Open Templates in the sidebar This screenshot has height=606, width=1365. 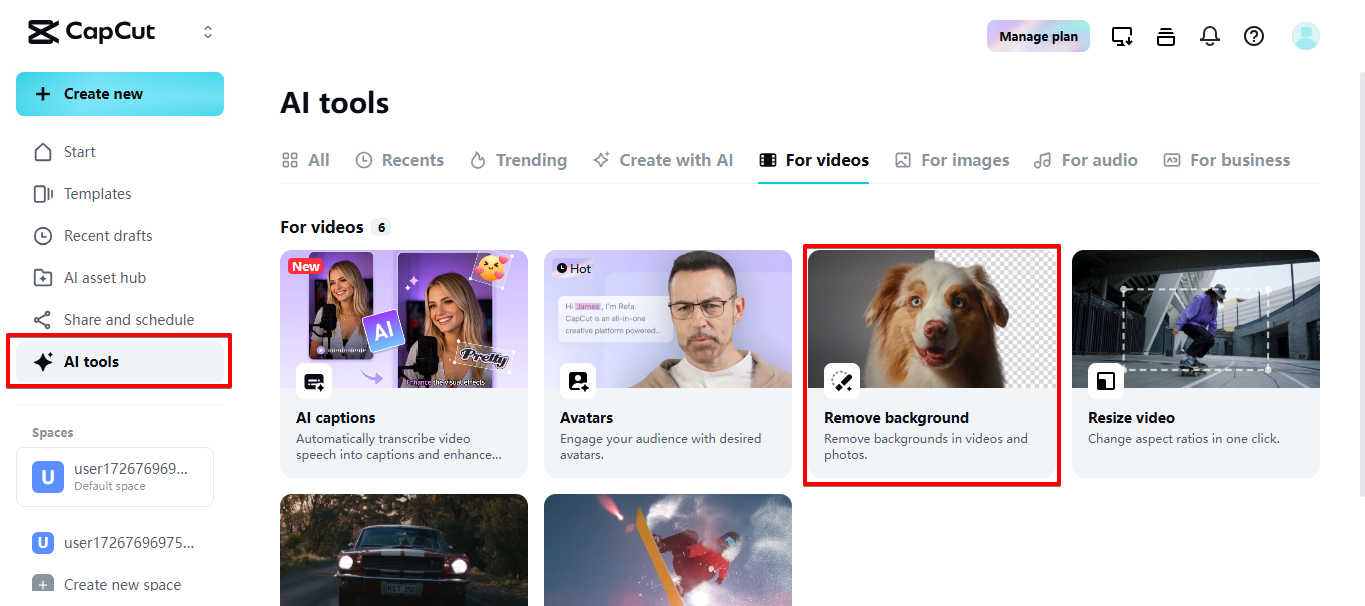[97, 194]
